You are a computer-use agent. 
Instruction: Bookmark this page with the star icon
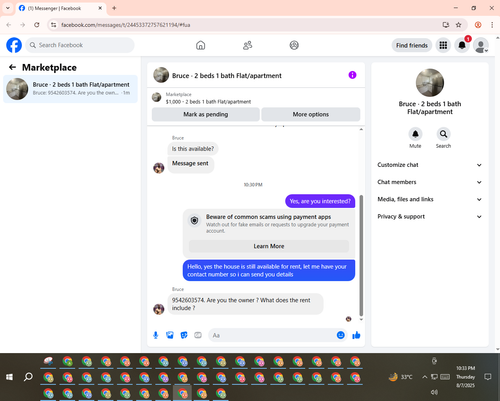pyautogui.click(x=459, y=25)
